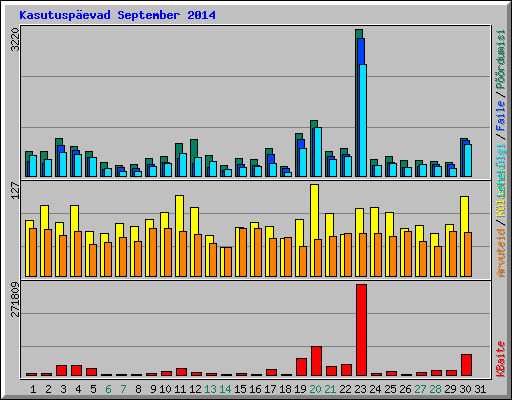Click the red KBaite bar for day 20
The height and width of the screenshot is (400, 512).
tap(316, 361)
